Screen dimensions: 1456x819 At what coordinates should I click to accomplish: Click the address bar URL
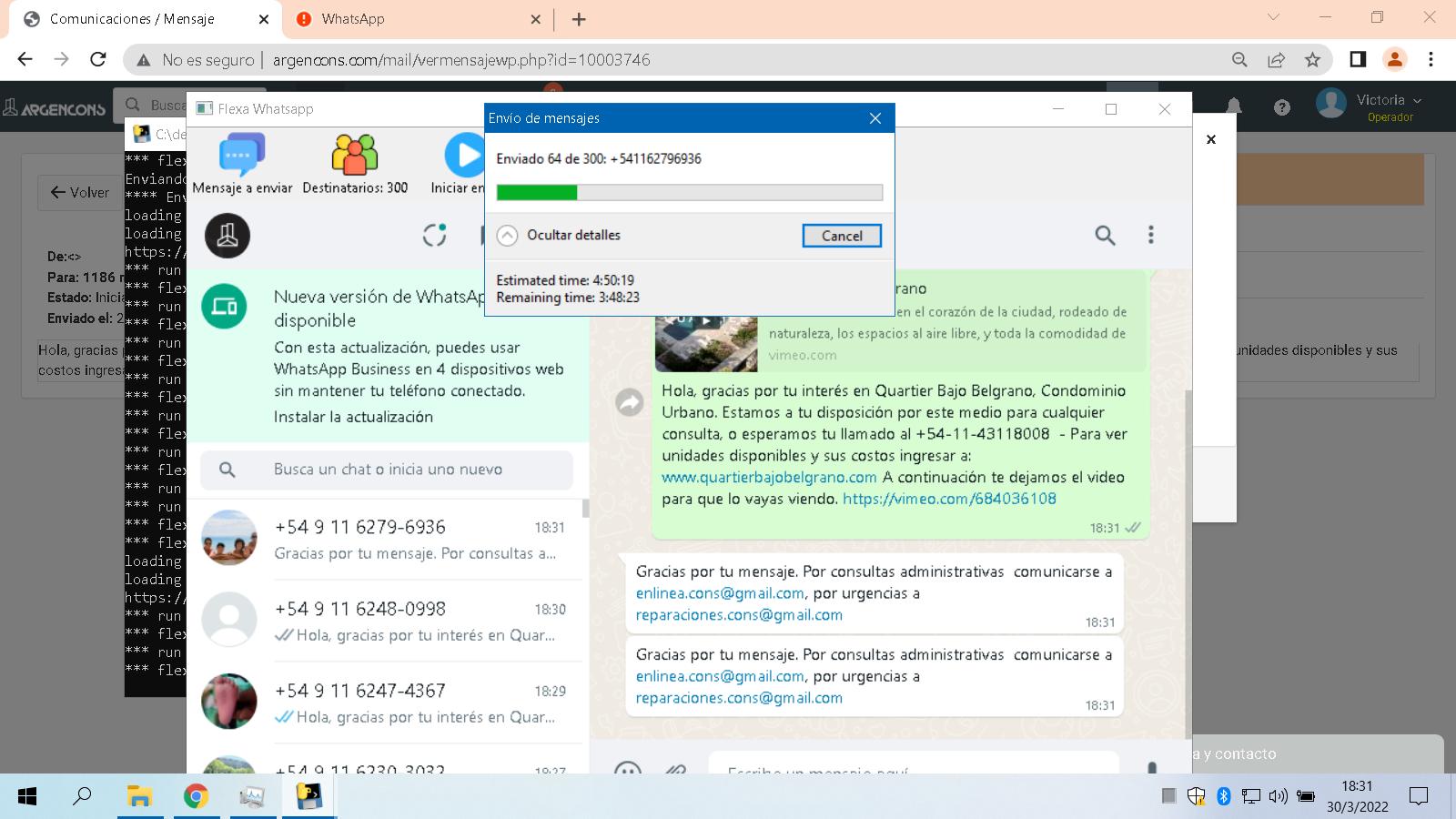pyautogui.click(x=461, y=60)
